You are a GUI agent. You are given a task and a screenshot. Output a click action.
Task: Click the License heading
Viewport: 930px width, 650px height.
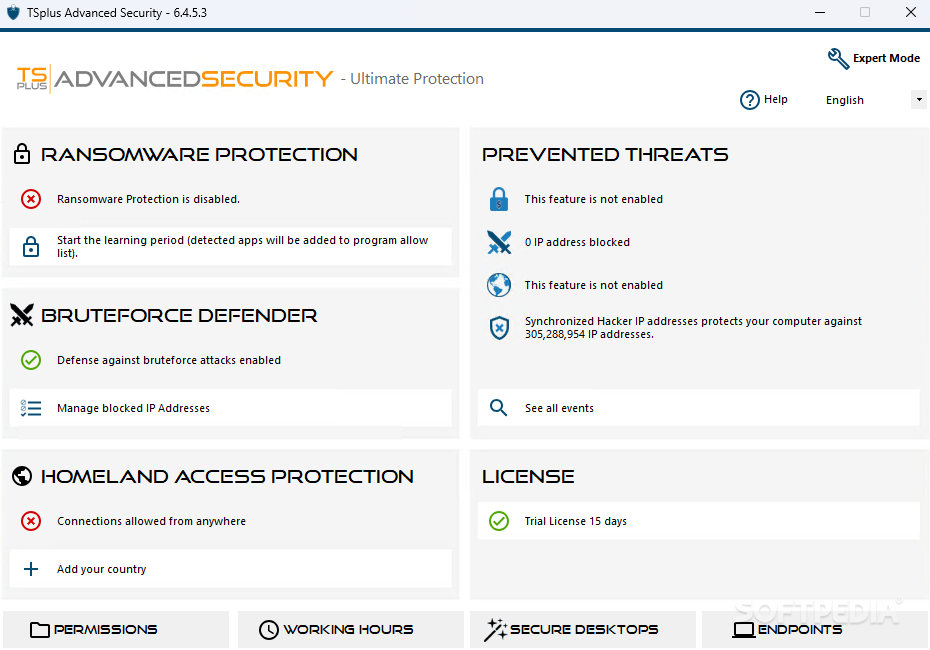[x=528, y=476]
